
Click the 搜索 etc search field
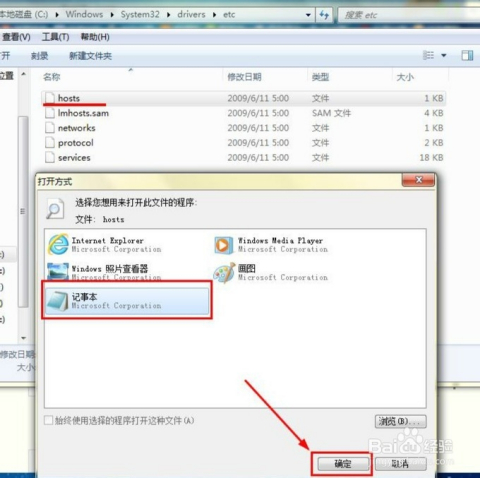pos(409,15)
